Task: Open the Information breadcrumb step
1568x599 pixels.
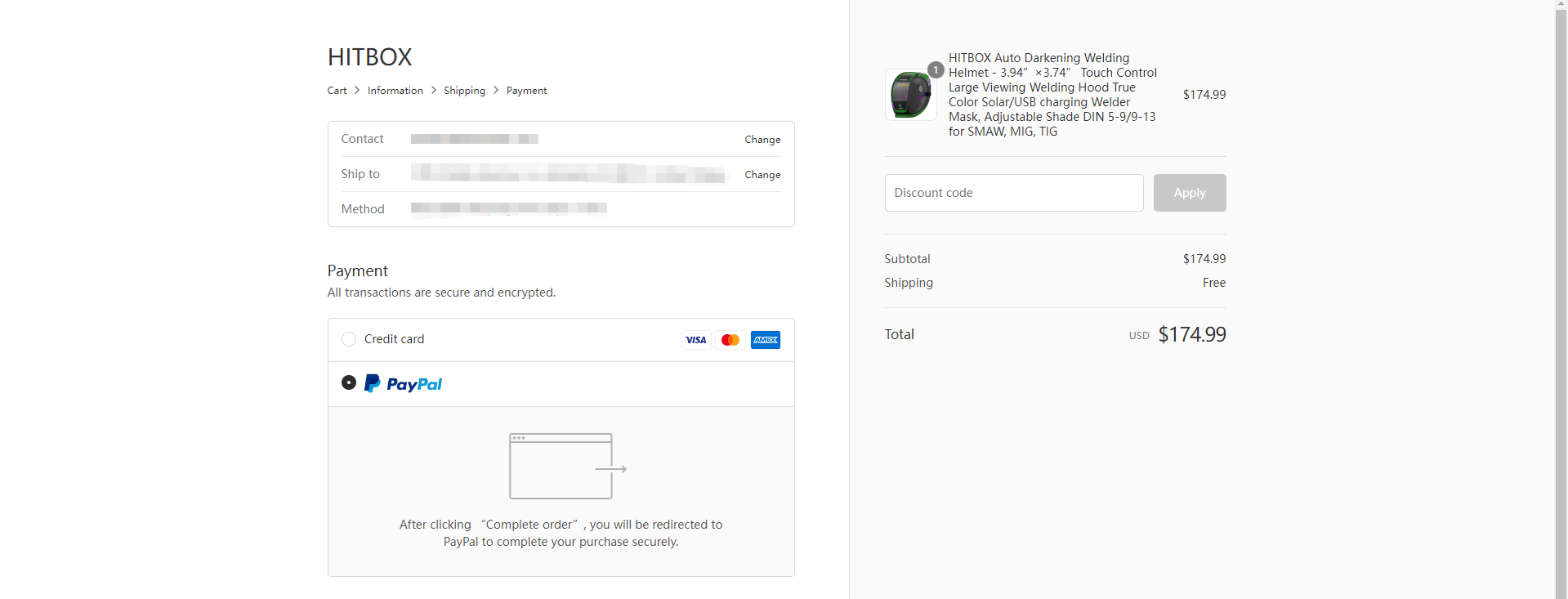Action: [x=395, y=91]
